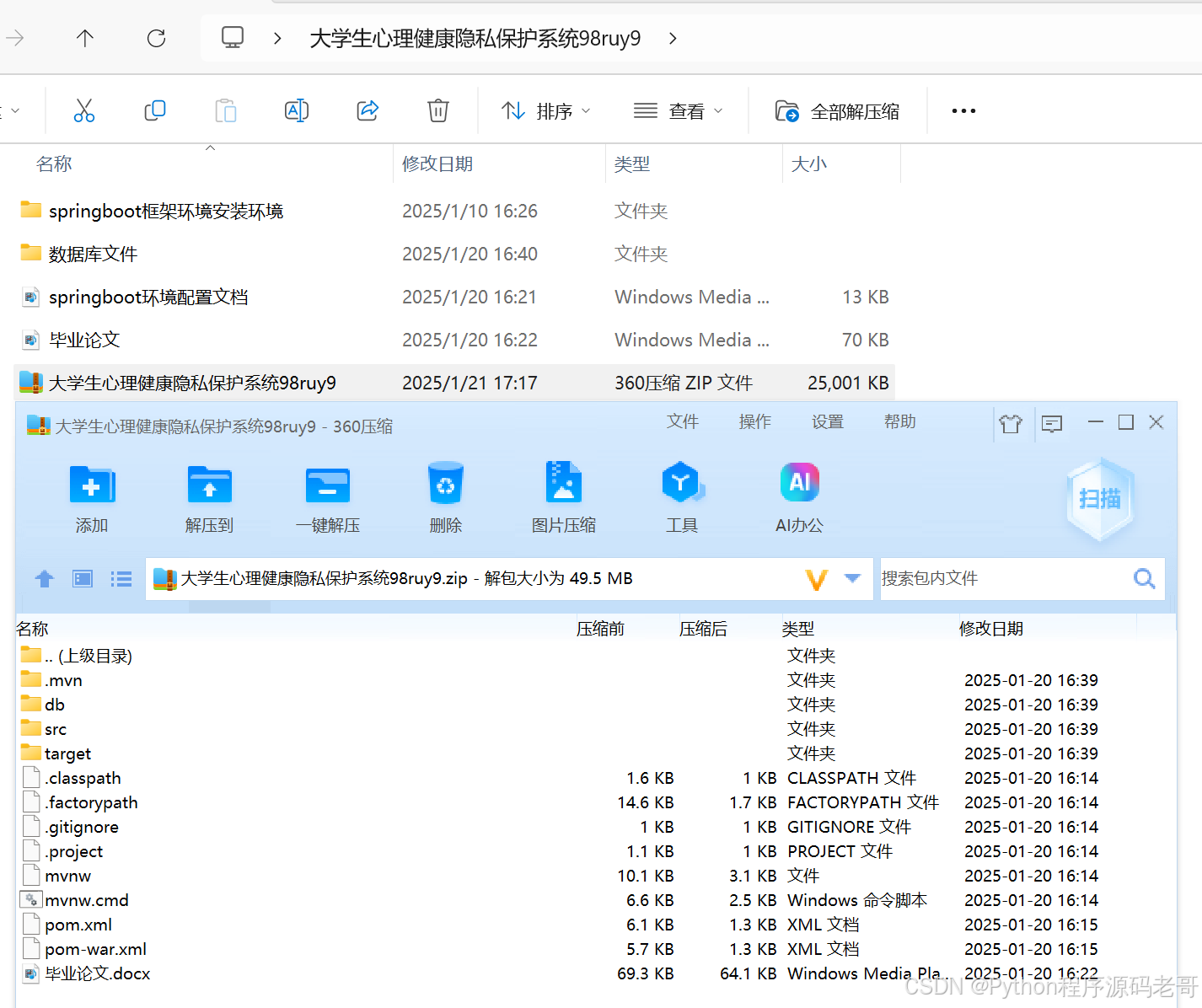Image resolution: width=1202 pixels, height=1008 pixels.
Task: Sort archive list by 压缩后 column
Action: coord(703,629)
